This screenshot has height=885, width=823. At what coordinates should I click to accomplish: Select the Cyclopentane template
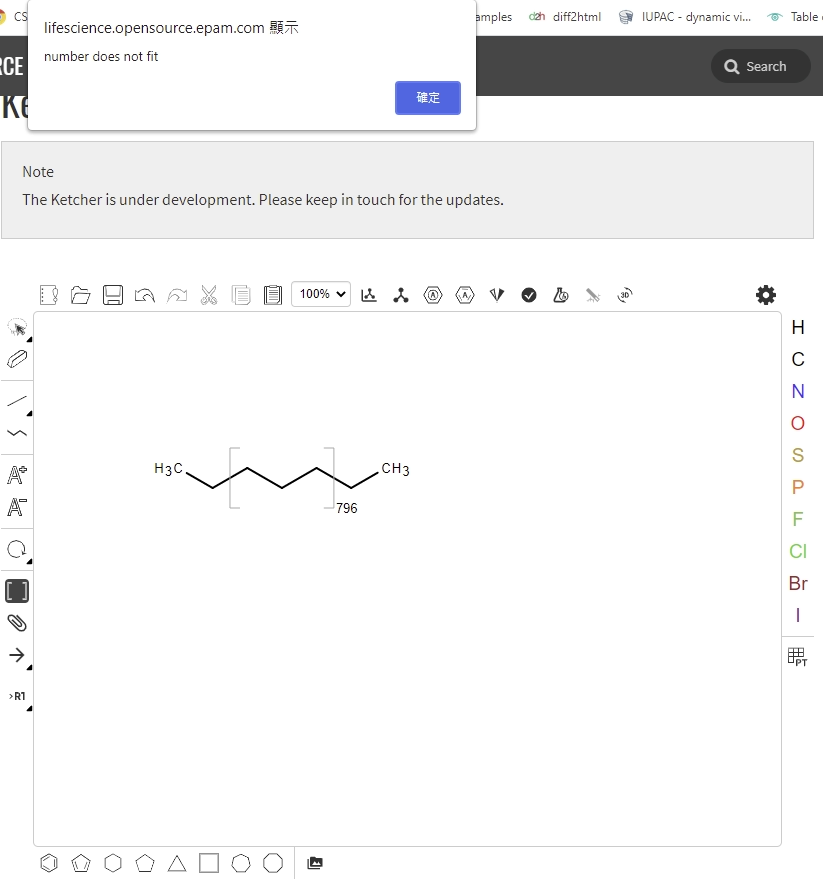[145, 863]
